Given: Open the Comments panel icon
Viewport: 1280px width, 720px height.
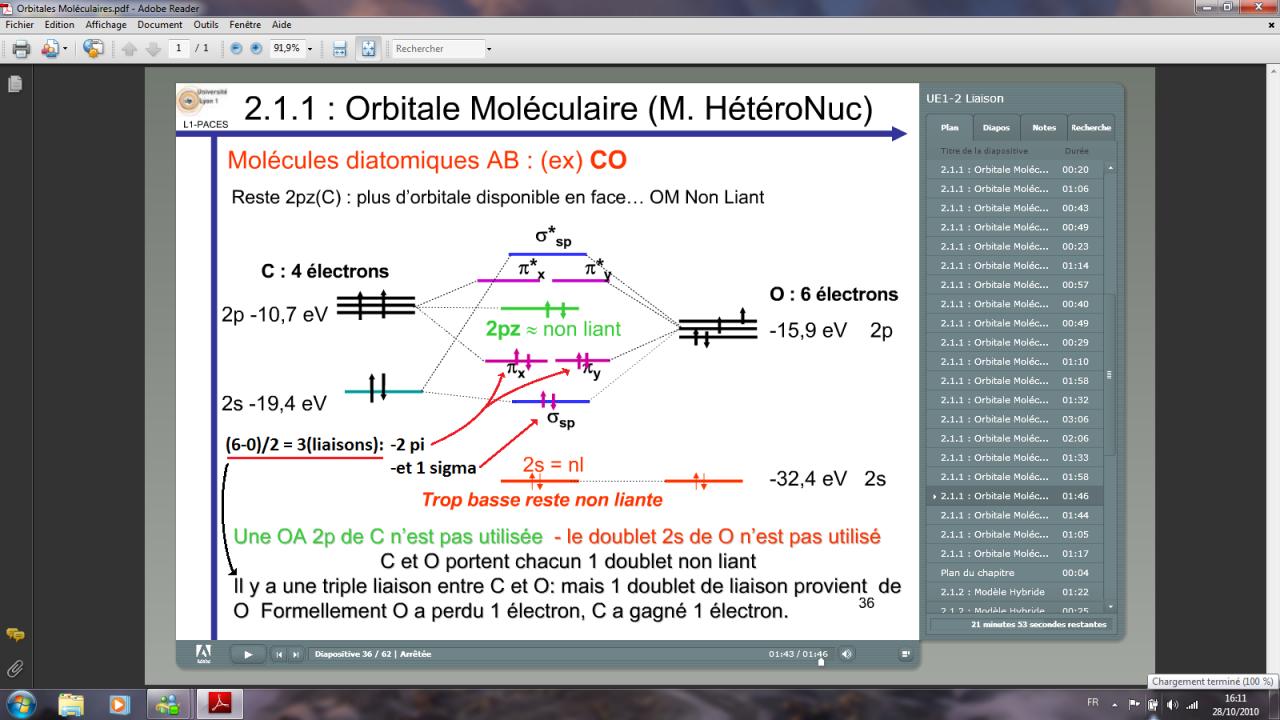Looking at the screenshot, I should click(15, 634).
